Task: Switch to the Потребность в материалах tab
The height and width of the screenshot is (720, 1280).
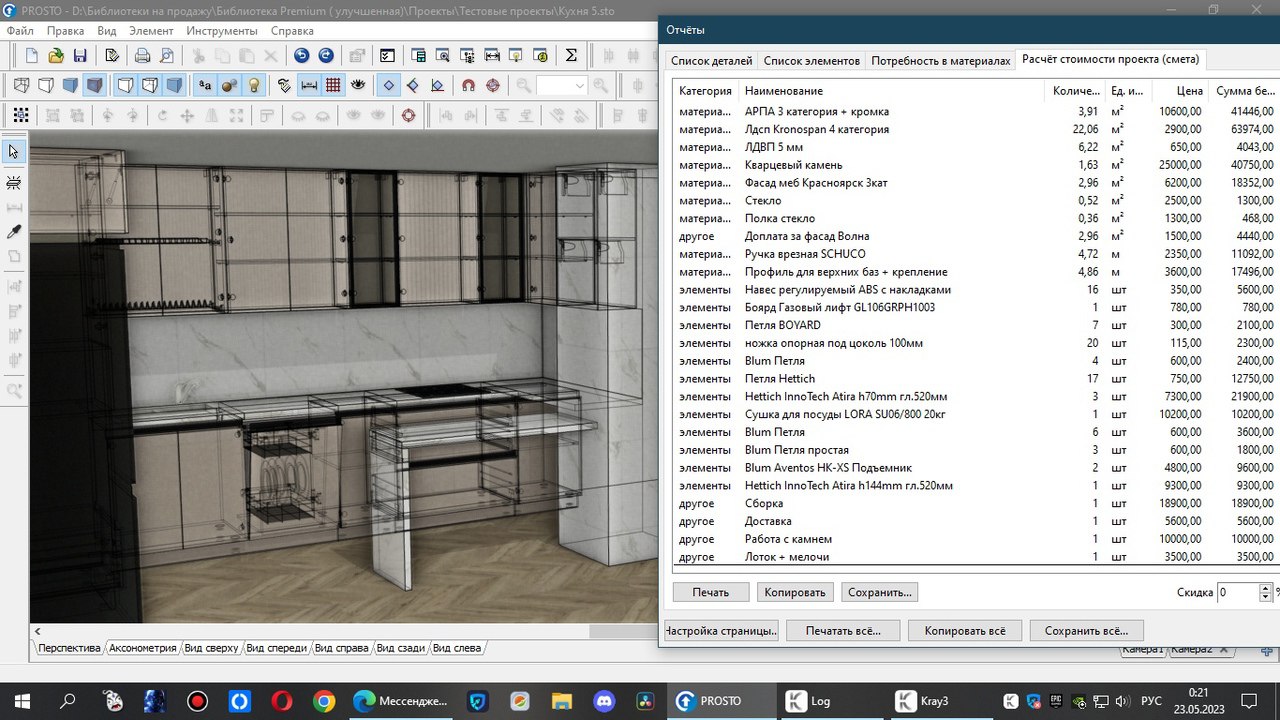Action: (x=939, y=60)
